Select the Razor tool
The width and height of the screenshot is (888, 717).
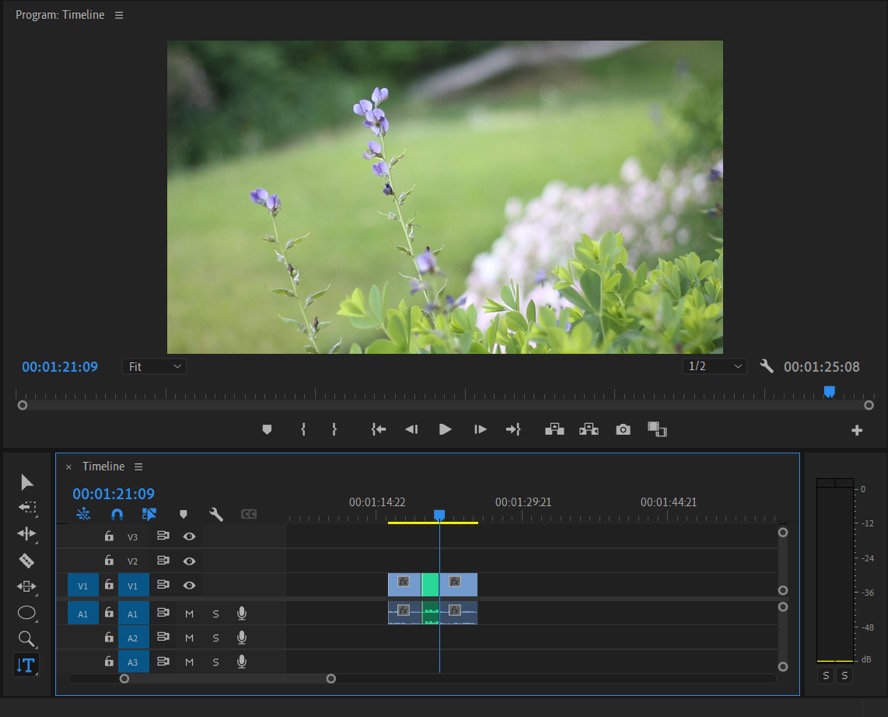[27, 561]
